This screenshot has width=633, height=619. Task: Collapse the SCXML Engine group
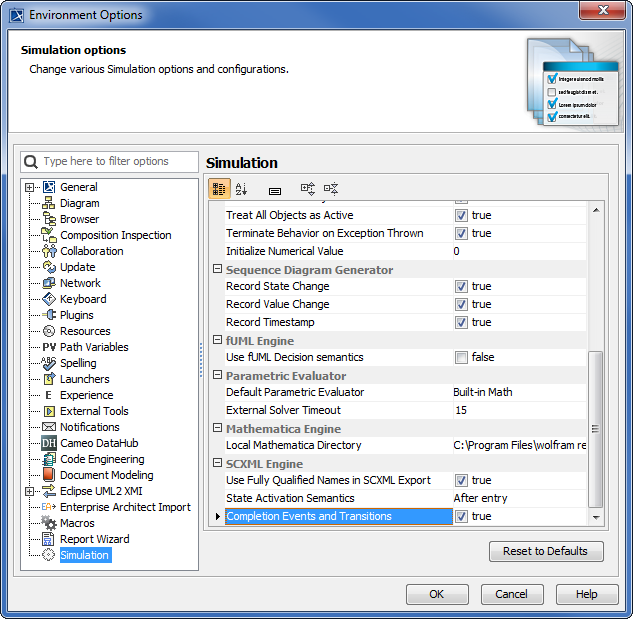point(217,463)
